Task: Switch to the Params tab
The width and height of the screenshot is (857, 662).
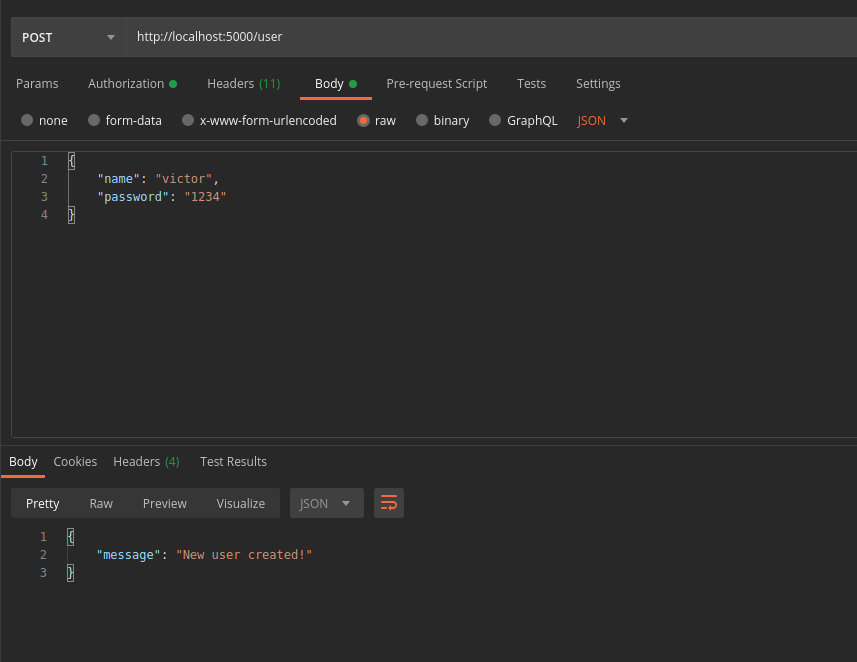Action: tap(37, 84)
